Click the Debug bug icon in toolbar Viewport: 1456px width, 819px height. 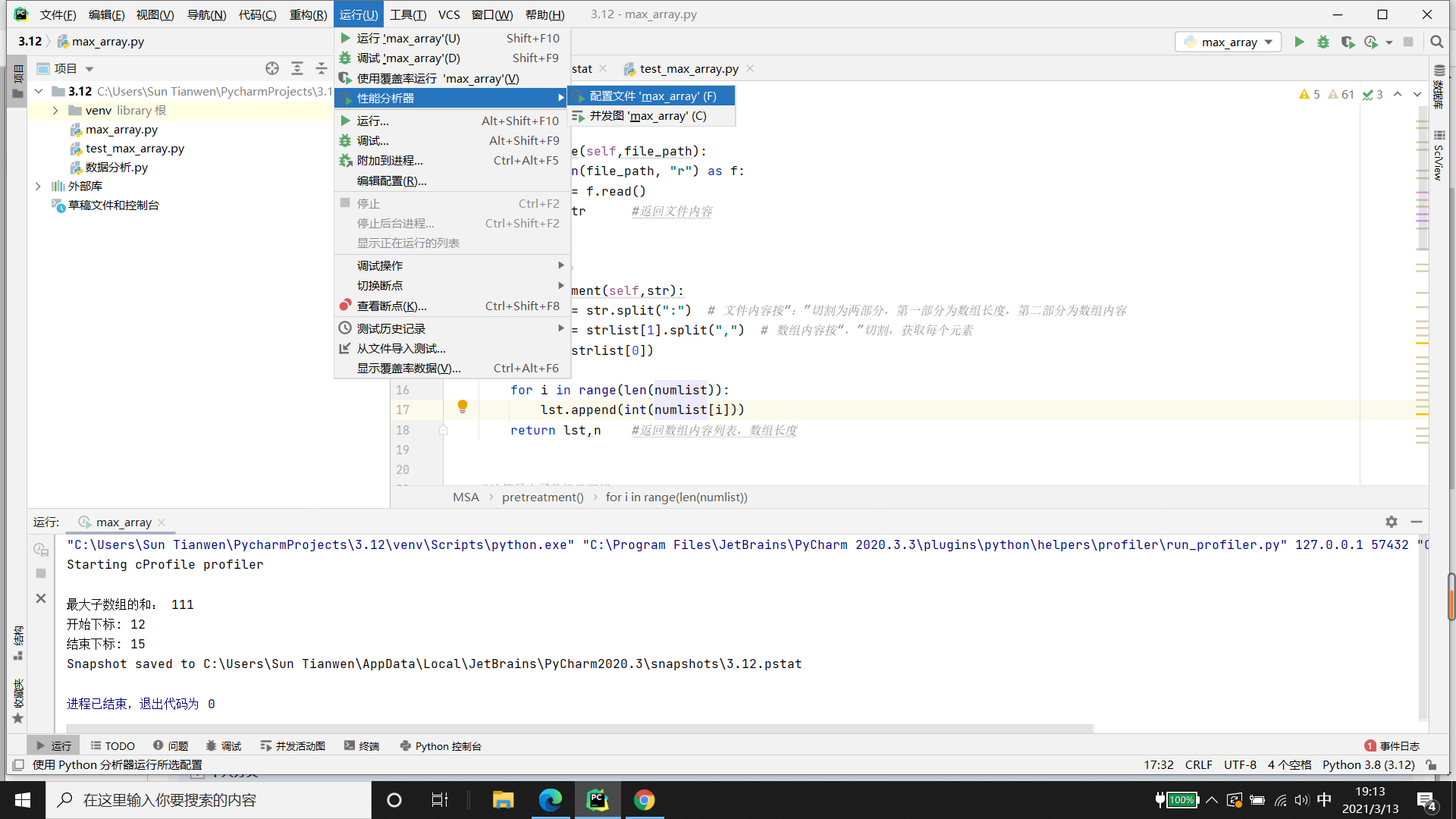(x=1323, y=42)
